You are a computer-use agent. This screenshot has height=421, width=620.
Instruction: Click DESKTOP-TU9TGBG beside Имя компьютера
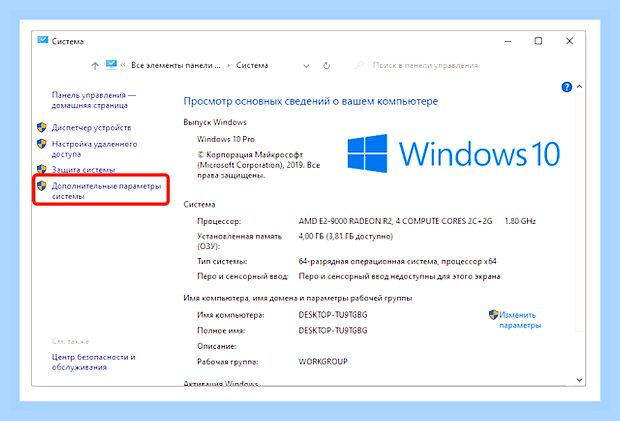(x=333, y=315)
